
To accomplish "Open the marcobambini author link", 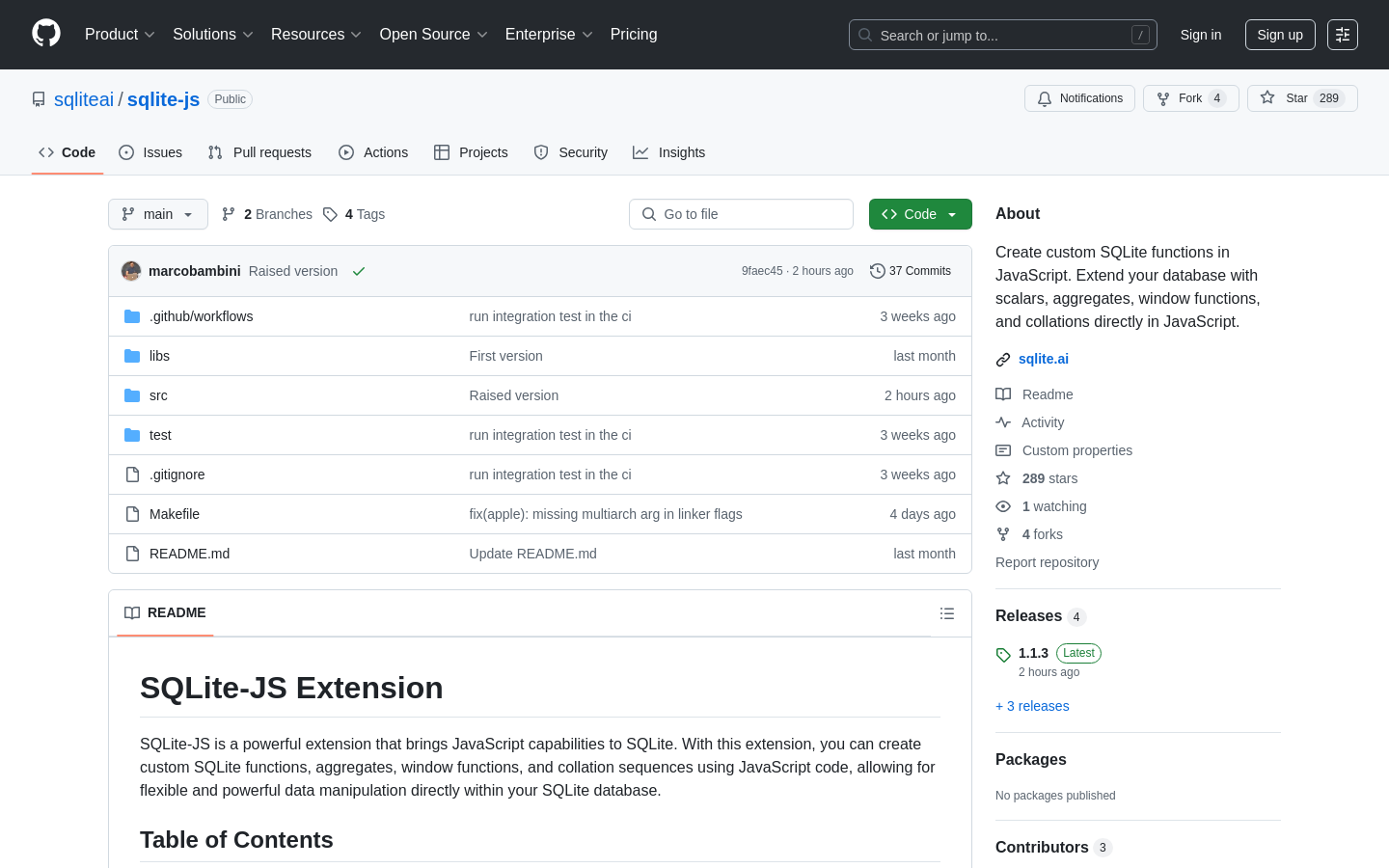I will tap(195, 271).
